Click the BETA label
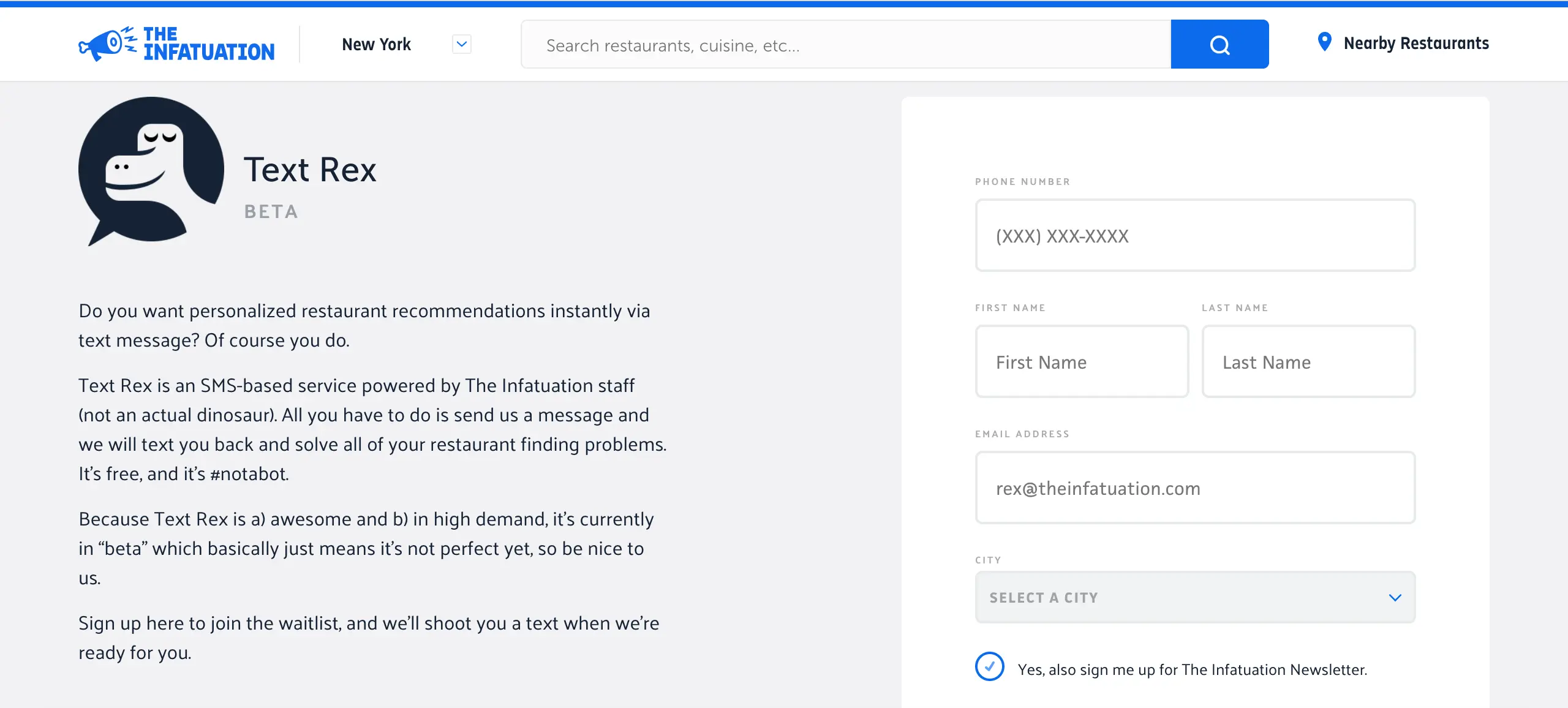The height and width of the screenshot is (708, 1568). [x=271, y=212]
